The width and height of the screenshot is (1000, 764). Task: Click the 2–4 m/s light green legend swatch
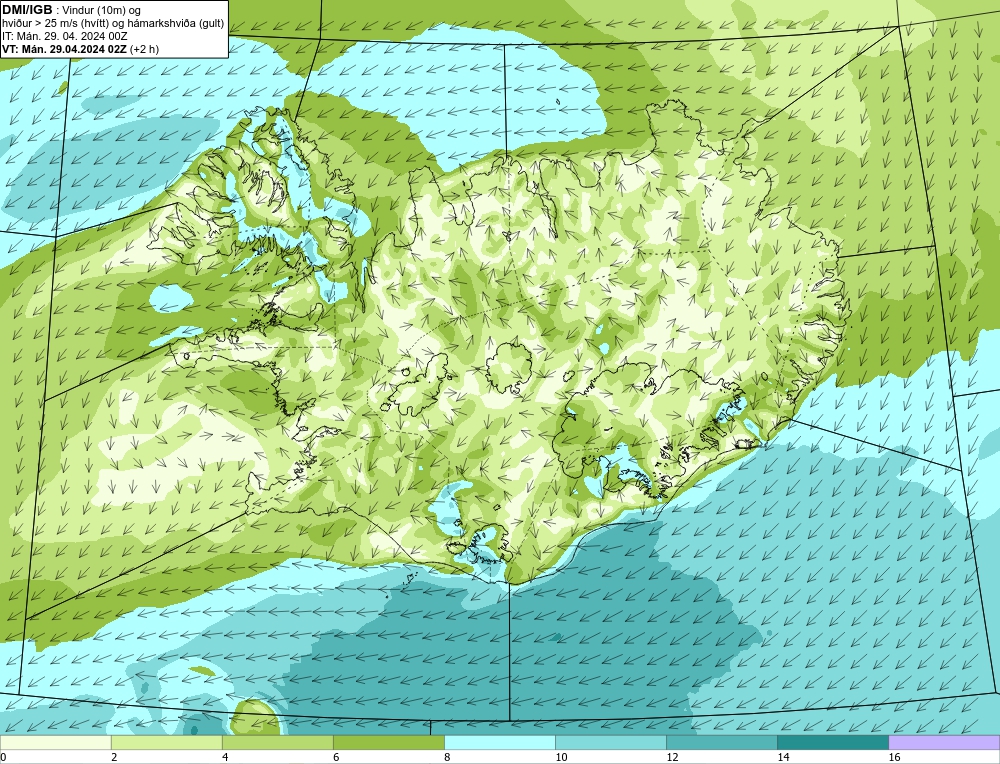tap(166, 742)
